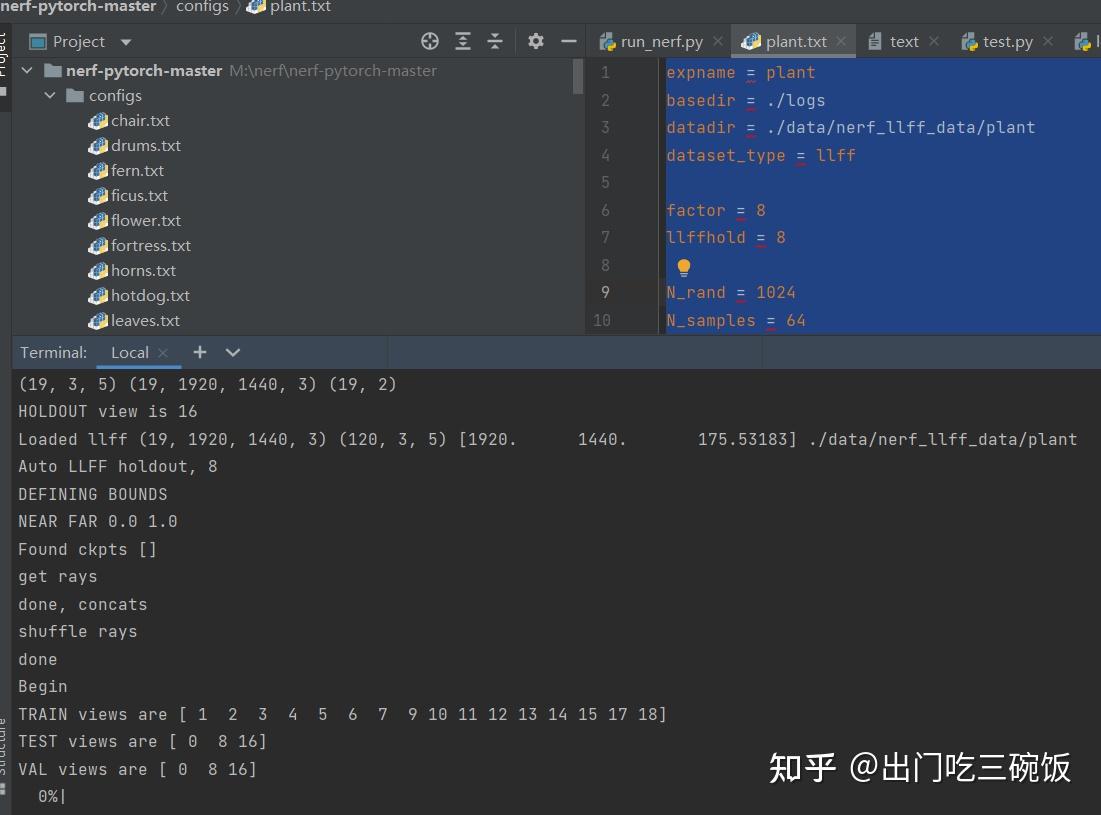
Task: Close the Local terminal session
Action: coord(162,352)
